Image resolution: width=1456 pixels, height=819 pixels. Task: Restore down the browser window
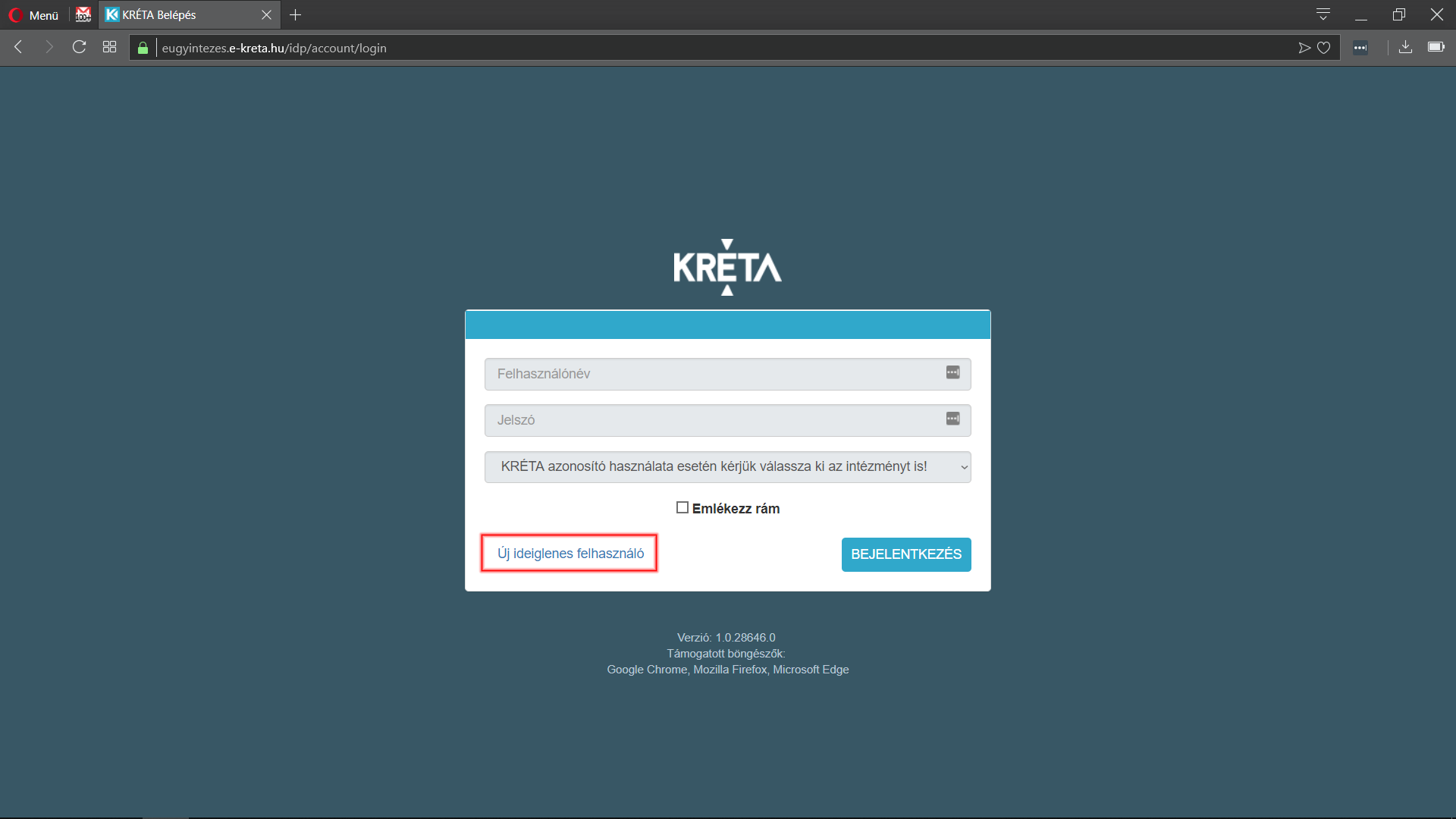click(1399, 14)
